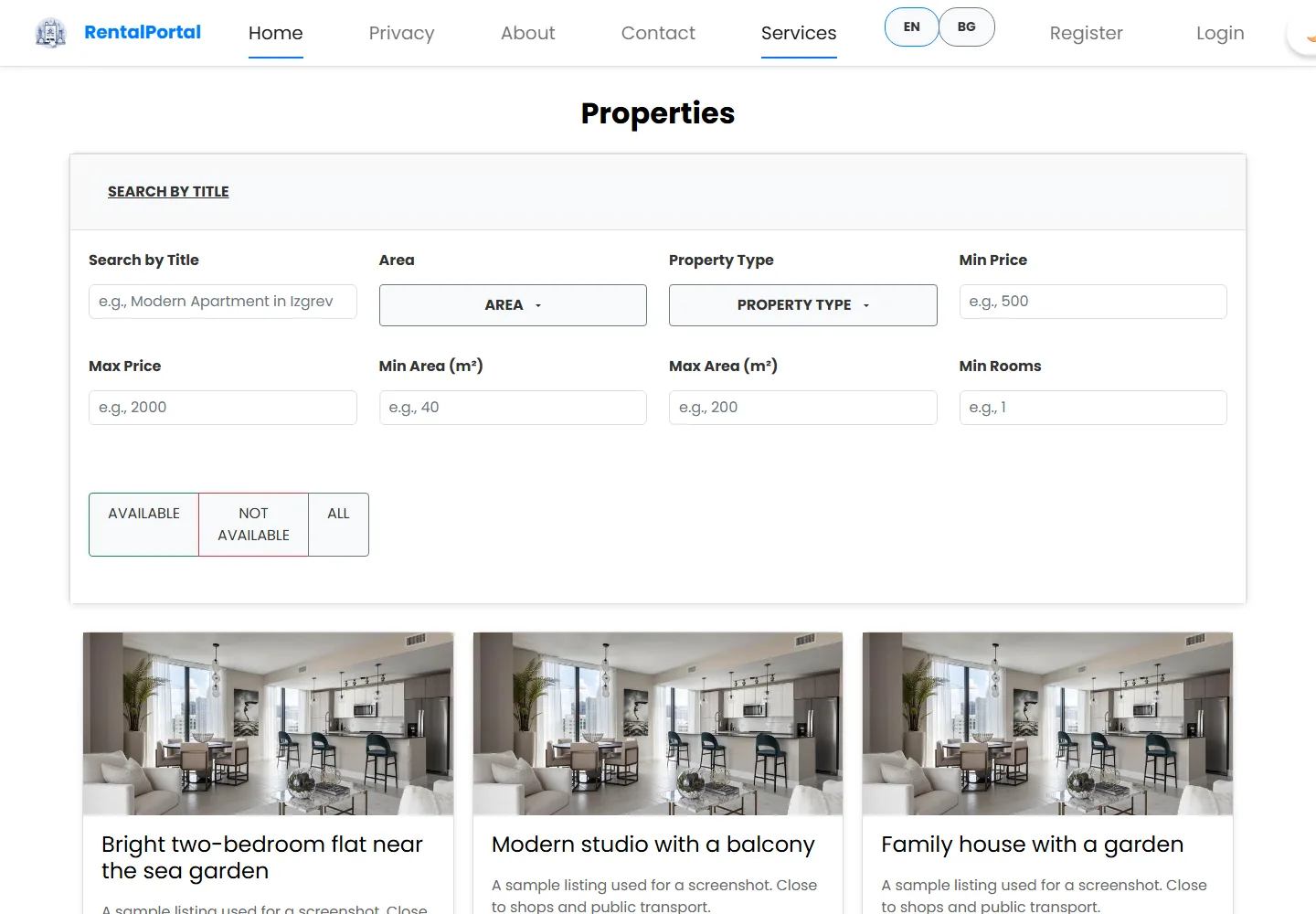Click the Properties page heading
1316x914 pixels.
click(x=658, y=113)
